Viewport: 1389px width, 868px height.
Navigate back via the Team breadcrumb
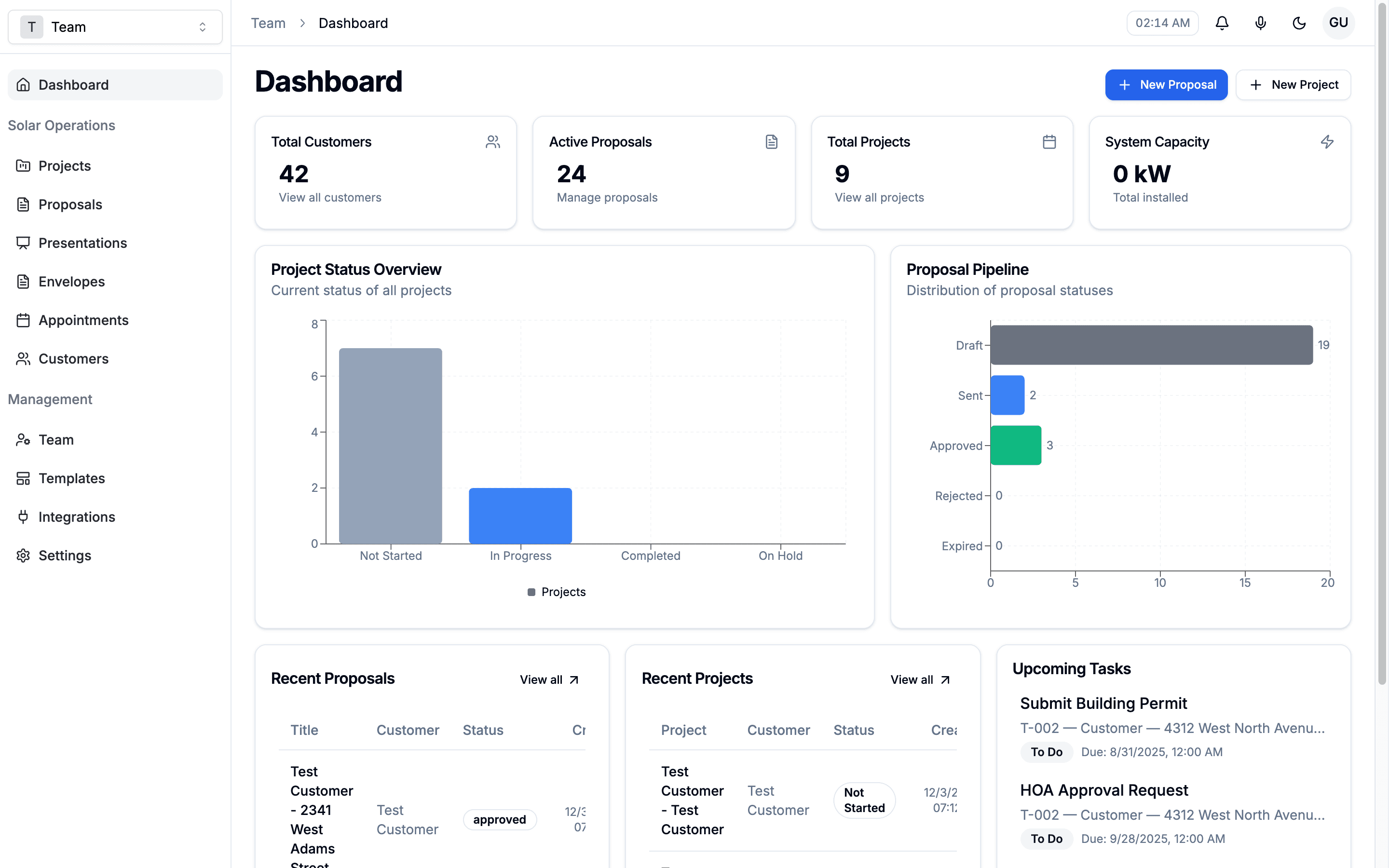pos(268,23)
